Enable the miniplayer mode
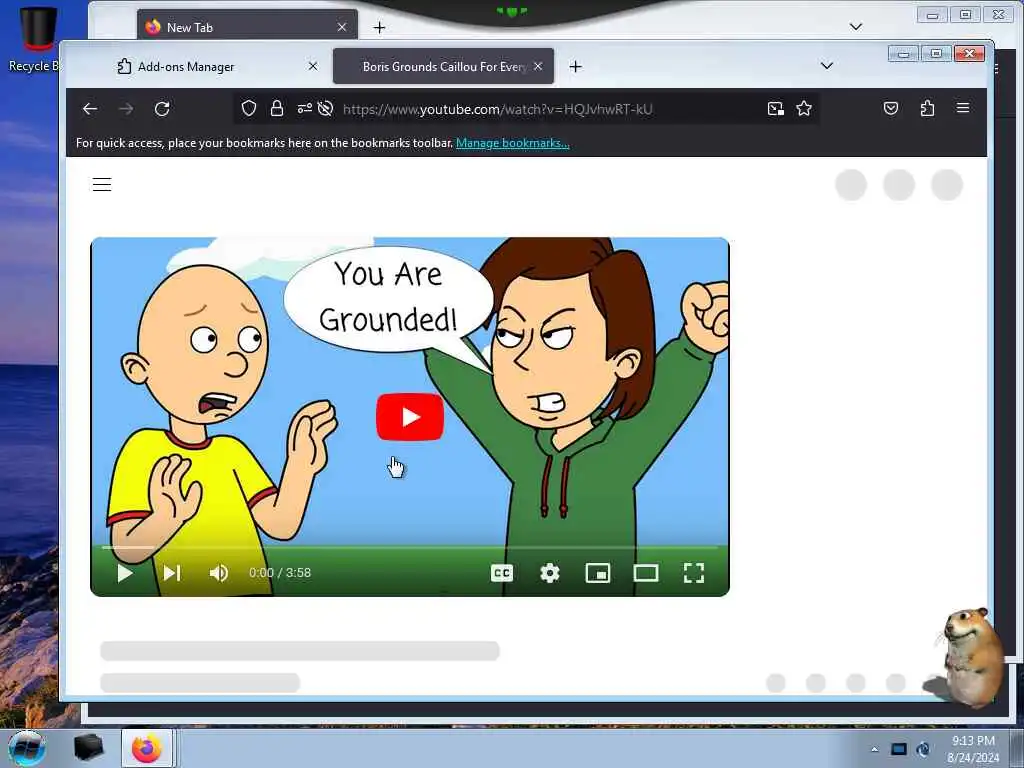This screenshot has height=768, width=1024. pos(598,573)
